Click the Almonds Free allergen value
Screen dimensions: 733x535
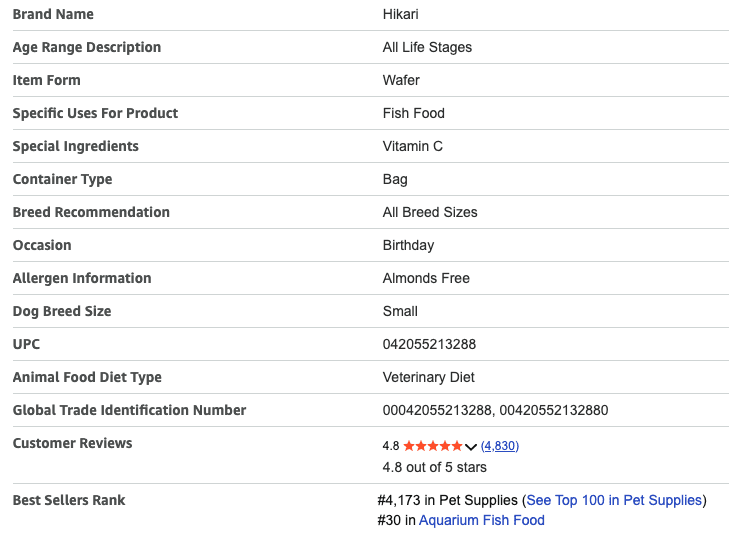pyautogui.click(x=426, y=278)
